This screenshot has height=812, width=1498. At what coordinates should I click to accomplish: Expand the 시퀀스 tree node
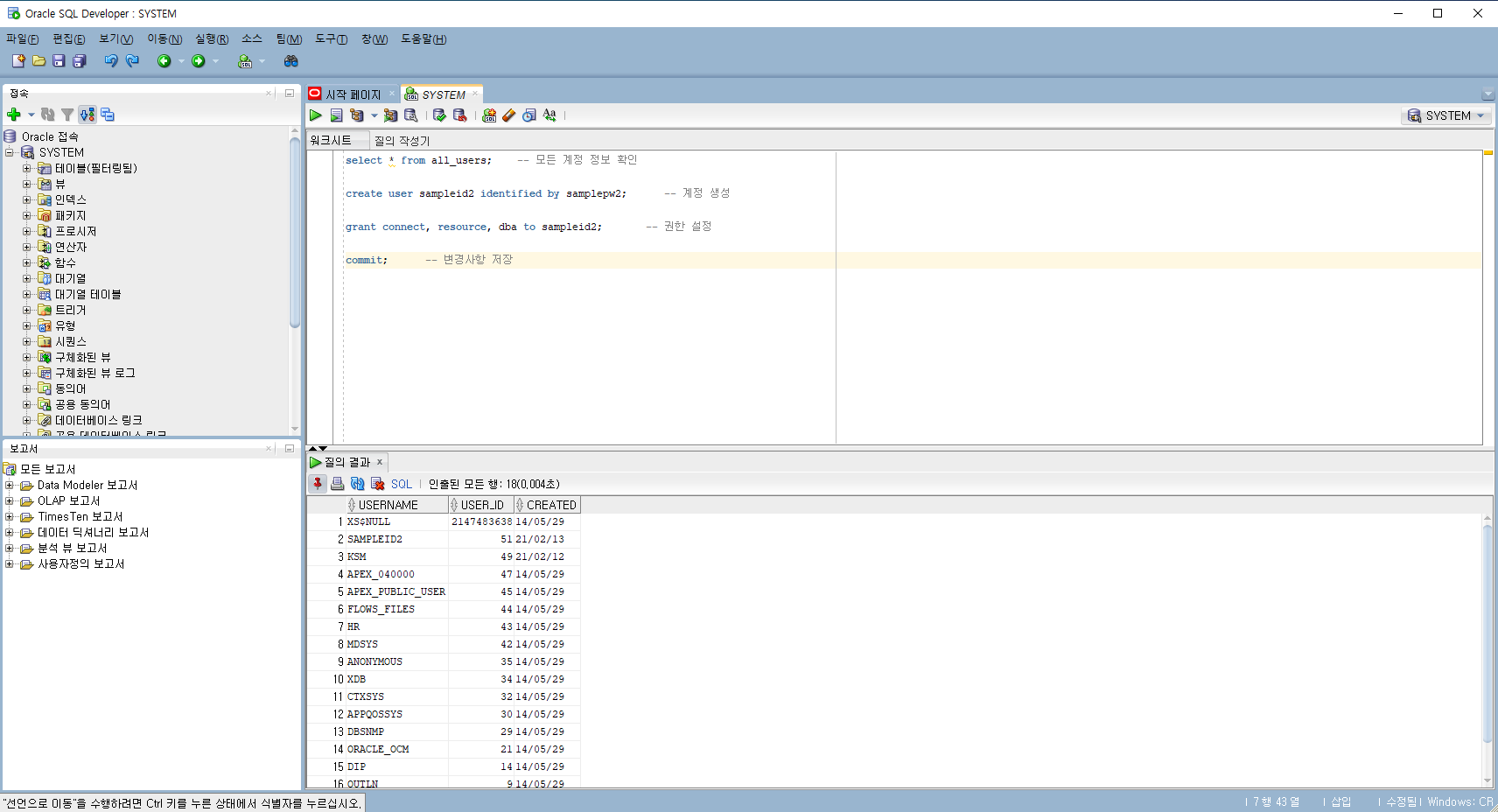pos(26,342)
